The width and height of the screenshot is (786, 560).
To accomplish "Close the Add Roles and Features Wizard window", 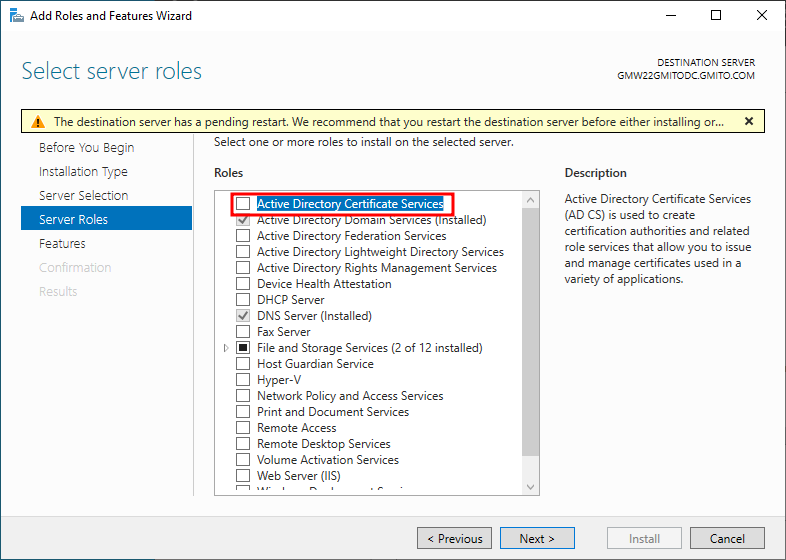I will [x=762, y=16].
